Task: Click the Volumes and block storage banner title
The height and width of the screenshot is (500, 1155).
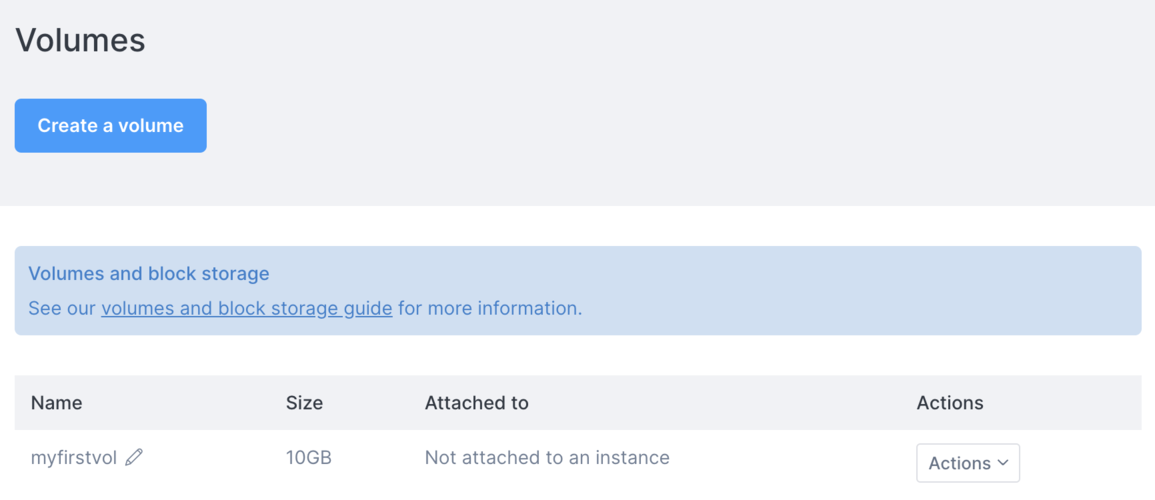Action: pos(148,273)
